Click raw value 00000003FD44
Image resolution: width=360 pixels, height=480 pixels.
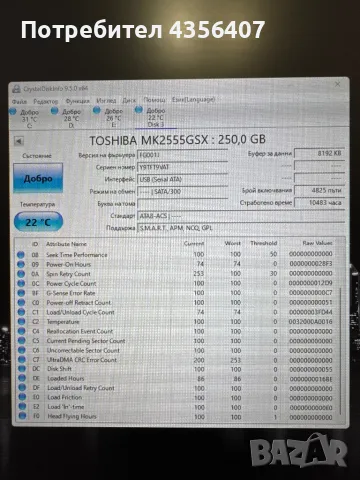(x=311, y=312)
